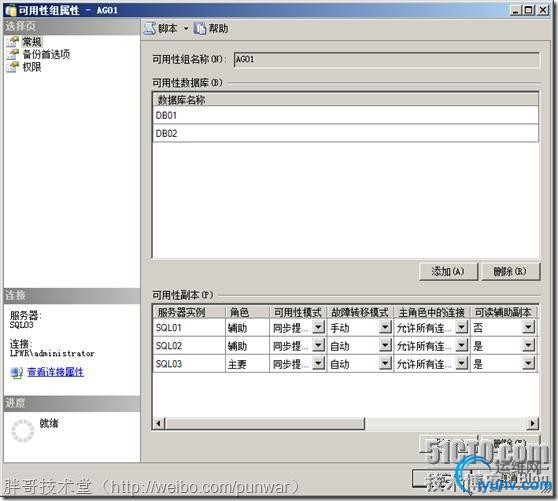Image resolution: width=558 pixels, height=501 pixels.
Task: Select the SQL03 server instance cell
Action: [x=189, y=364]
